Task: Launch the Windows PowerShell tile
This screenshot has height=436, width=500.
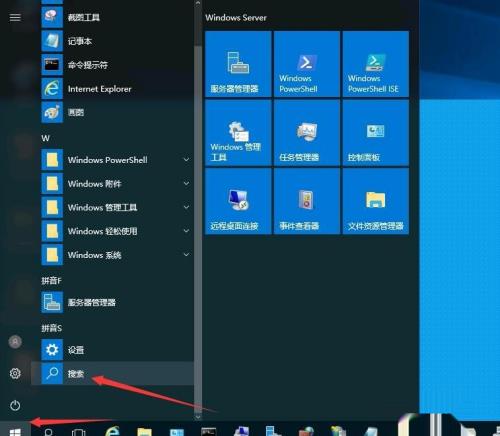Action: point(307,64)
